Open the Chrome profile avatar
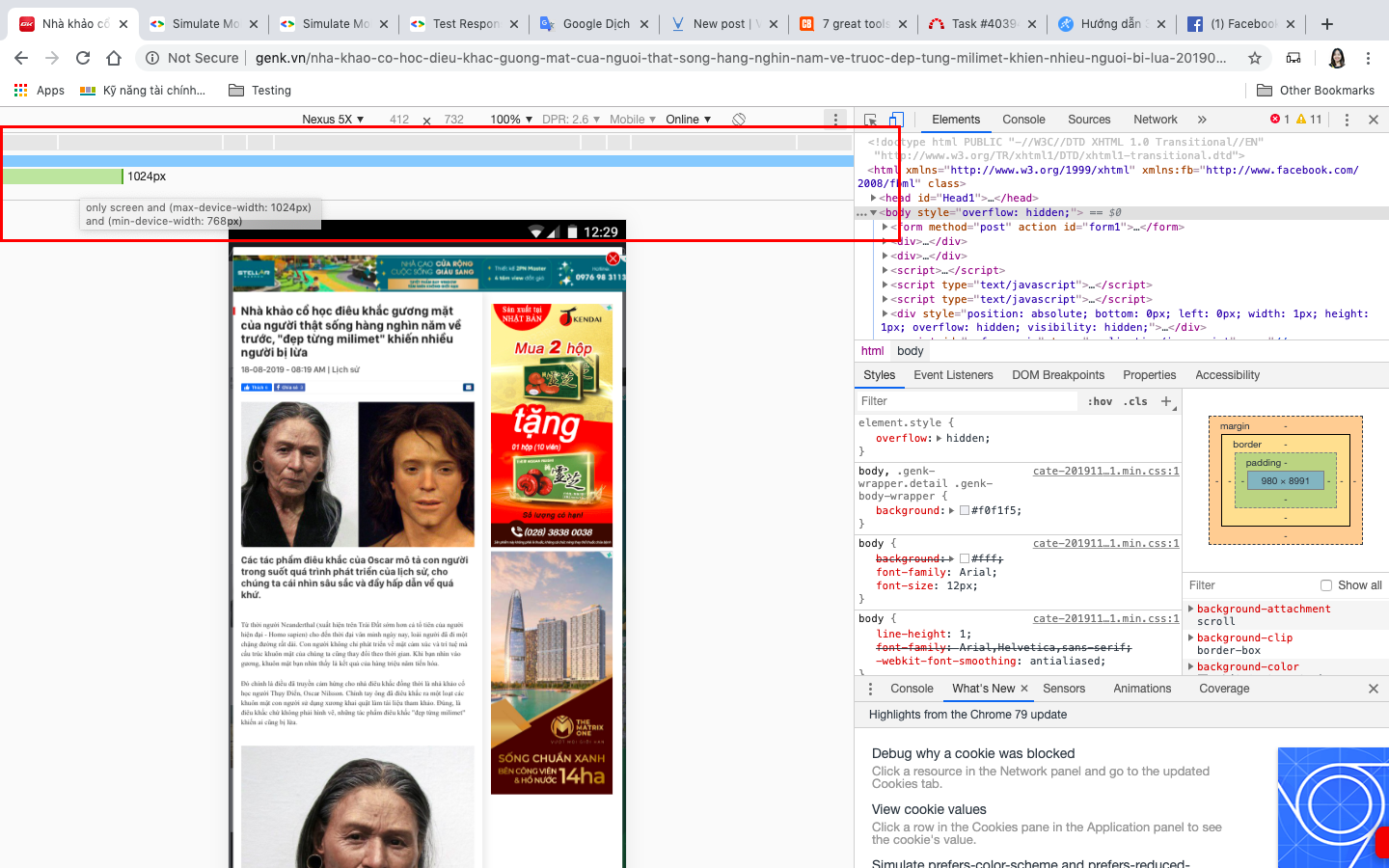The height and width of the screenshot is (868, 1389). pos(1337,58)
